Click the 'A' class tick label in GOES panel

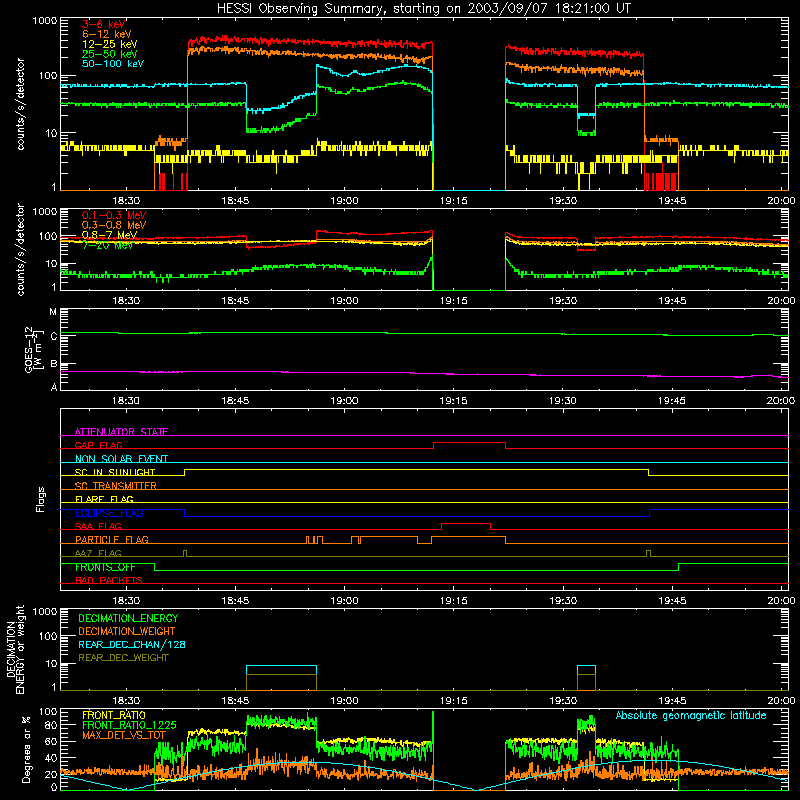(54, 387)
